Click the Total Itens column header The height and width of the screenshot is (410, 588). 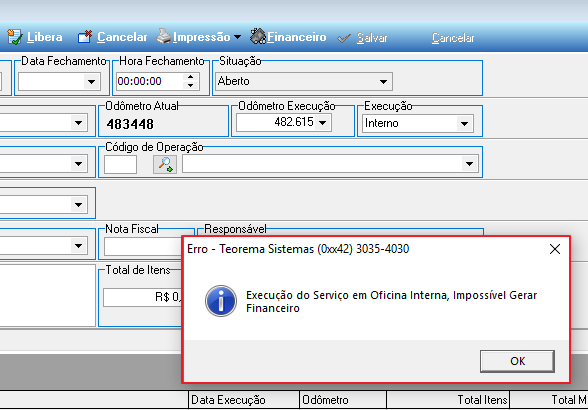click(x=448, y=400)
